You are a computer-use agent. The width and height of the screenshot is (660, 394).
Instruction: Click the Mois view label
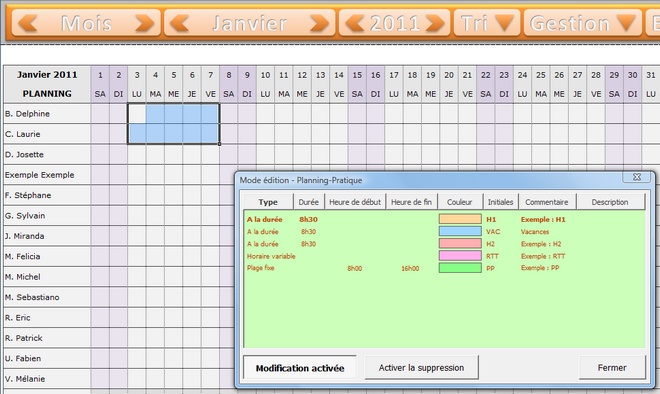86,23
